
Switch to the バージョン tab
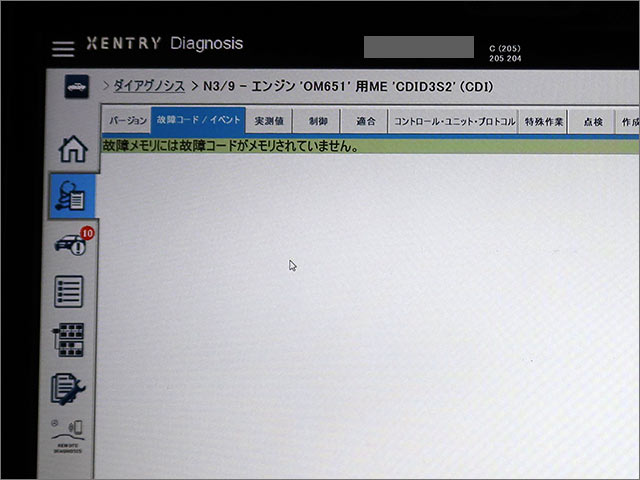coord(127,120)
